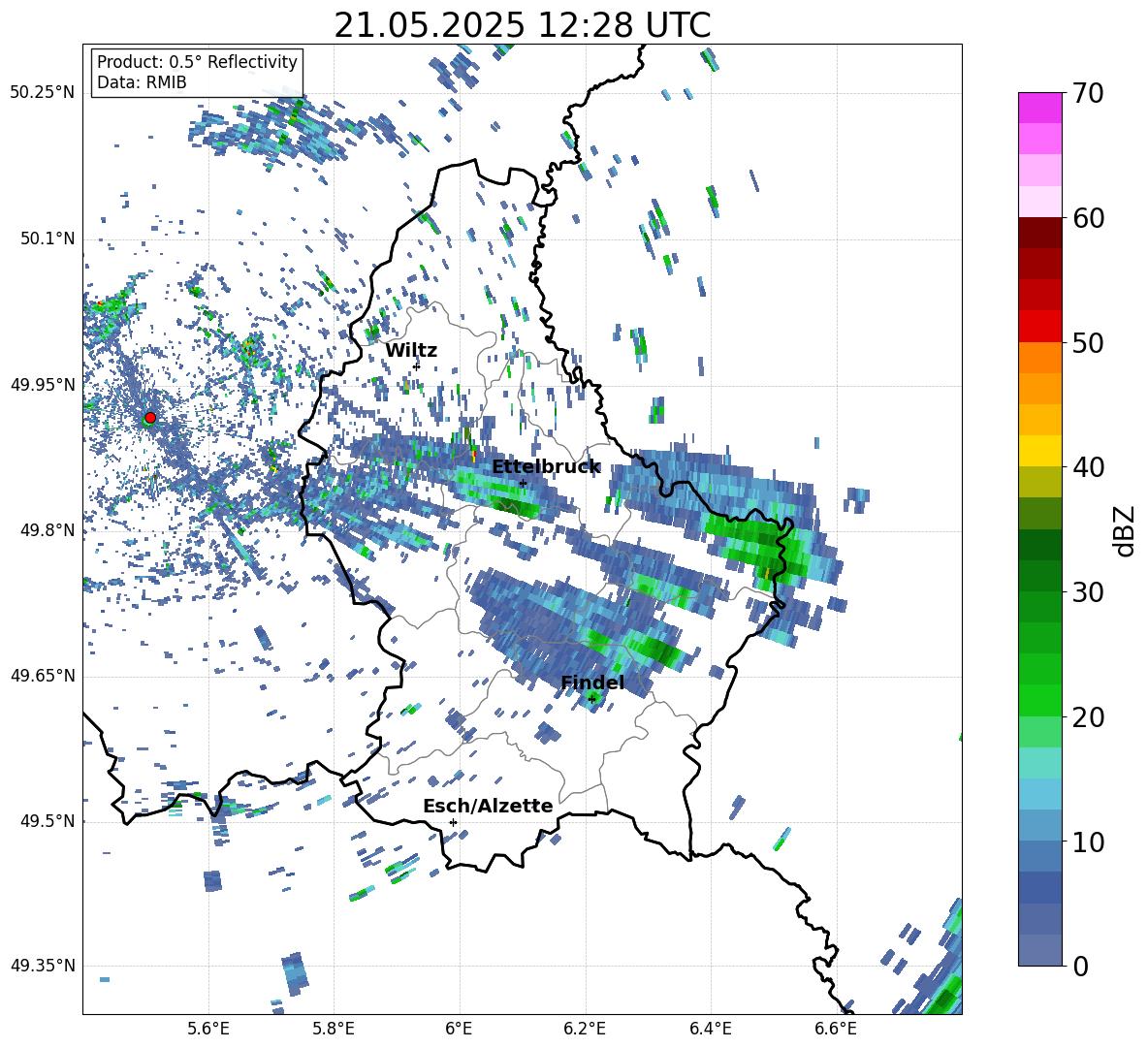1148x1048 pixels.
Task: Click the Product: 0.5° Reflectivity text
Action: [197, 62]
